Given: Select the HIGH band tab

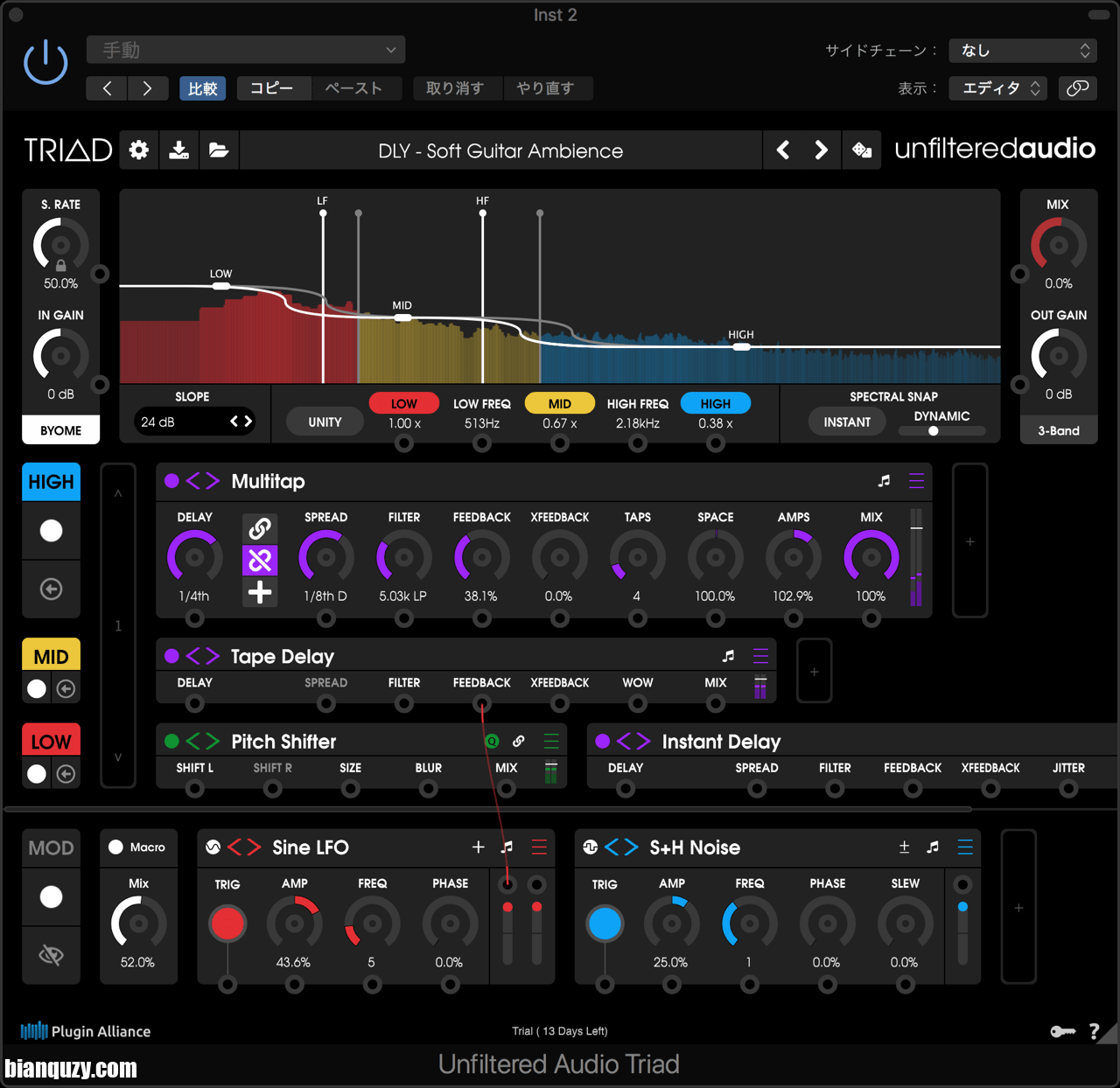Looking at the screenshot, I should pyautogui.click(x=51, y=482).
